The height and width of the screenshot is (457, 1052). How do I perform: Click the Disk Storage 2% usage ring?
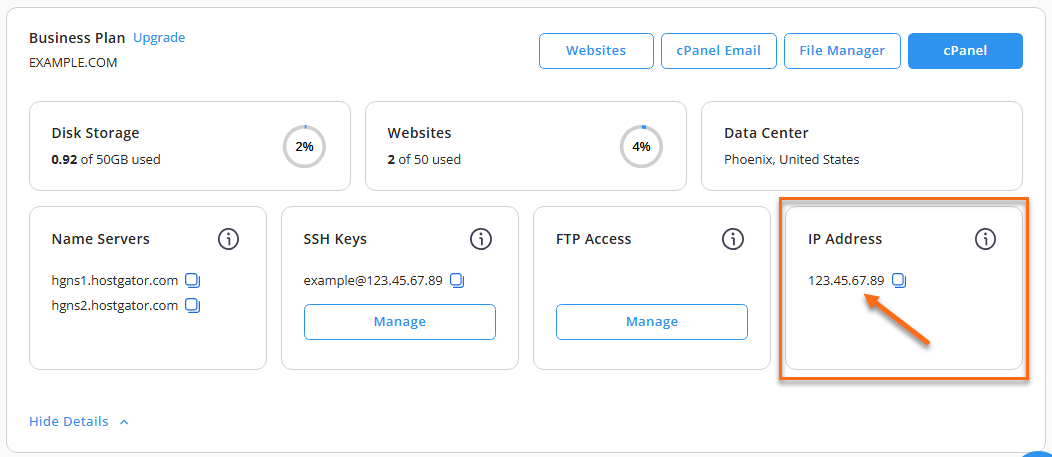point(305,146)
